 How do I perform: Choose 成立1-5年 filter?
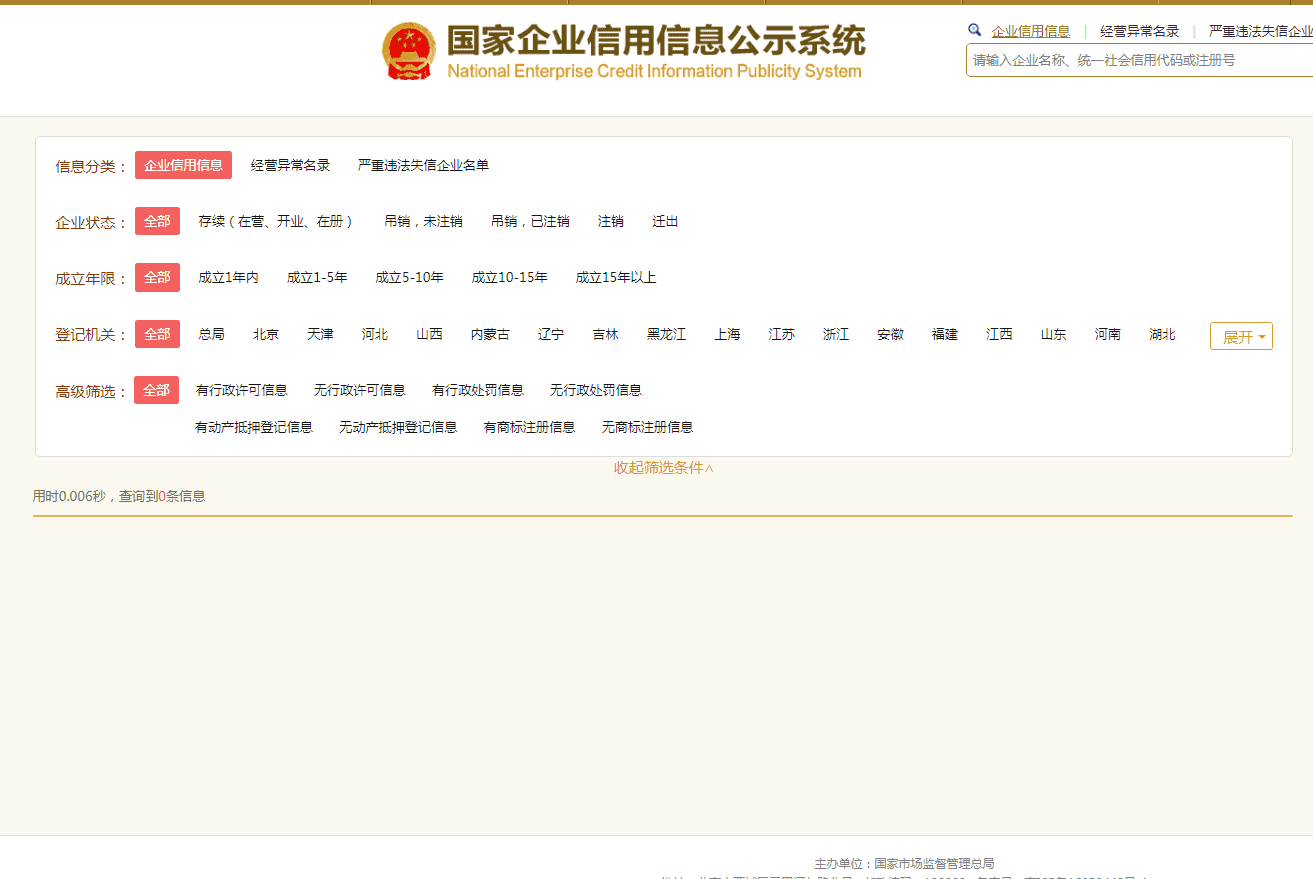317,277
